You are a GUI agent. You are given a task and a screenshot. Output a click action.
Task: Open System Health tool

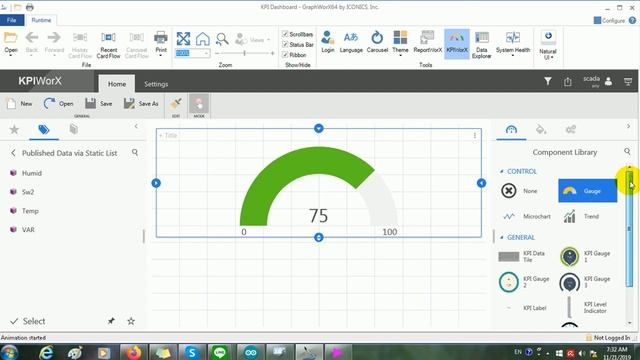point(513,42)
